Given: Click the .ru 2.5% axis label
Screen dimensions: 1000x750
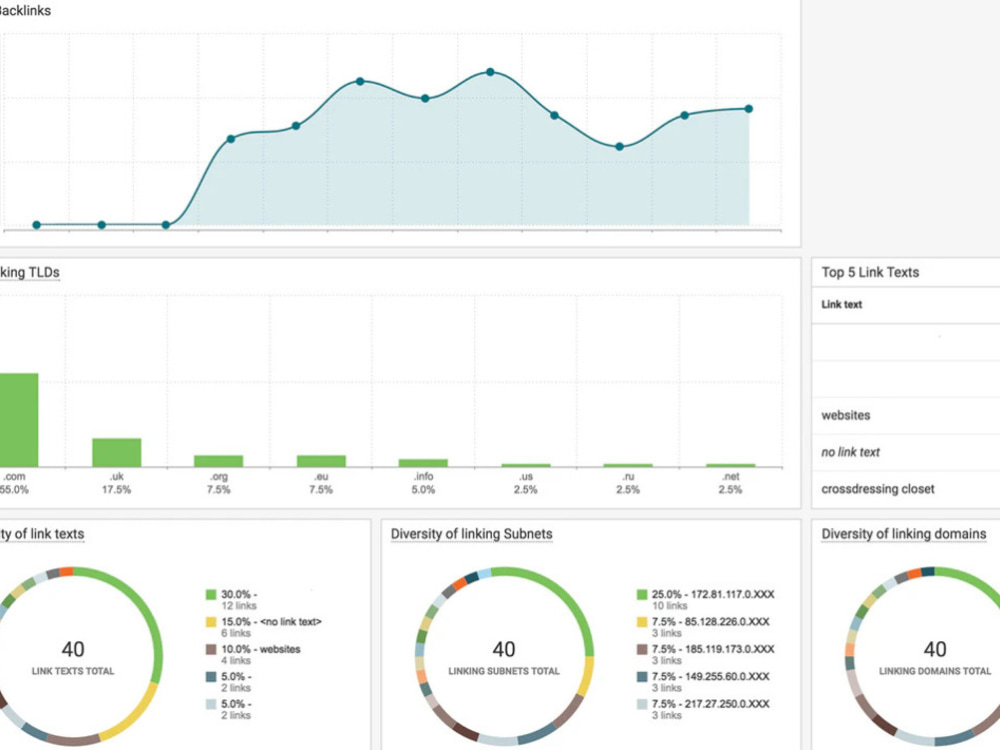Looking at the screenshot, I should click(x=628, y=483).
